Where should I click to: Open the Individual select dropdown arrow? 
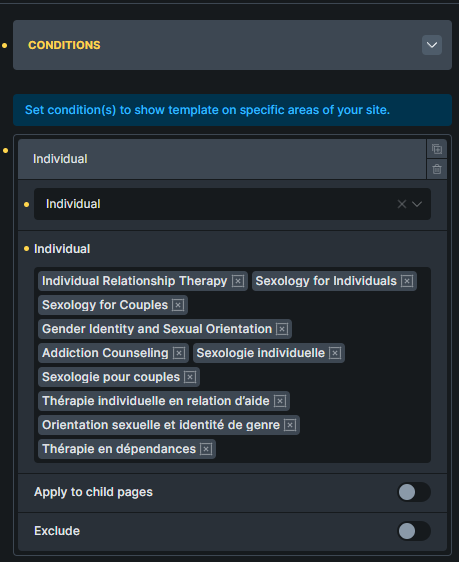(x=417, y=204)
